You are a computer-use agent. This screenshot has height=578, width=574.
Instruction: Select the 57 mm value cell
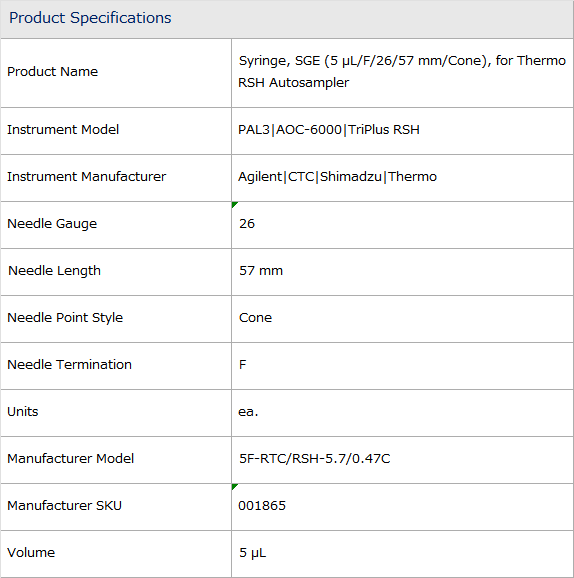coord(403,272)
